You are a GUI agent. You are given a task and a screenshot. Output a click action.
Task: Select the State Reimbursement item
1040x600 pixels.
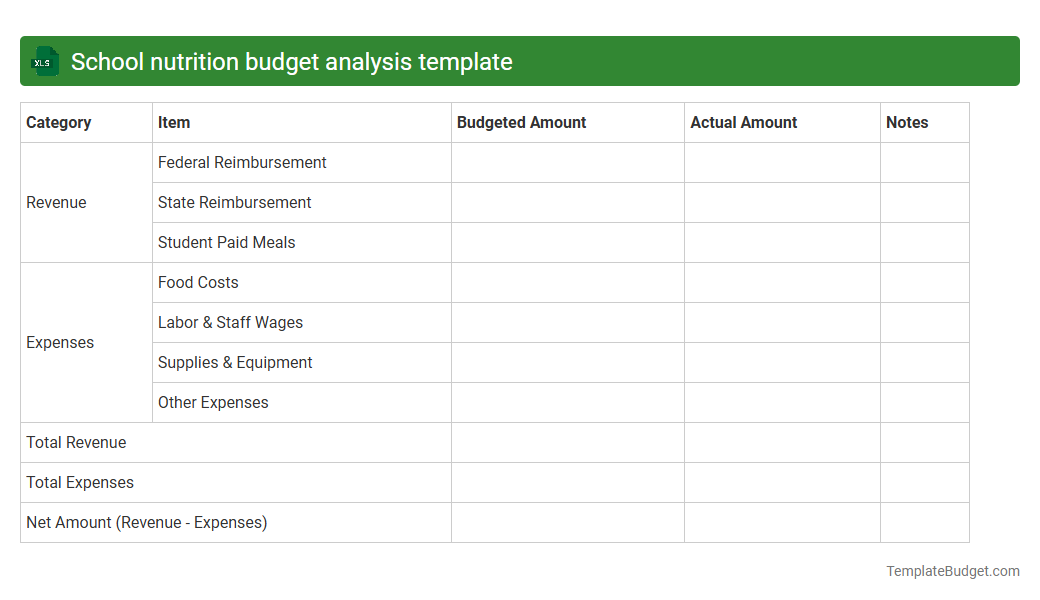[x=234, y=202]
